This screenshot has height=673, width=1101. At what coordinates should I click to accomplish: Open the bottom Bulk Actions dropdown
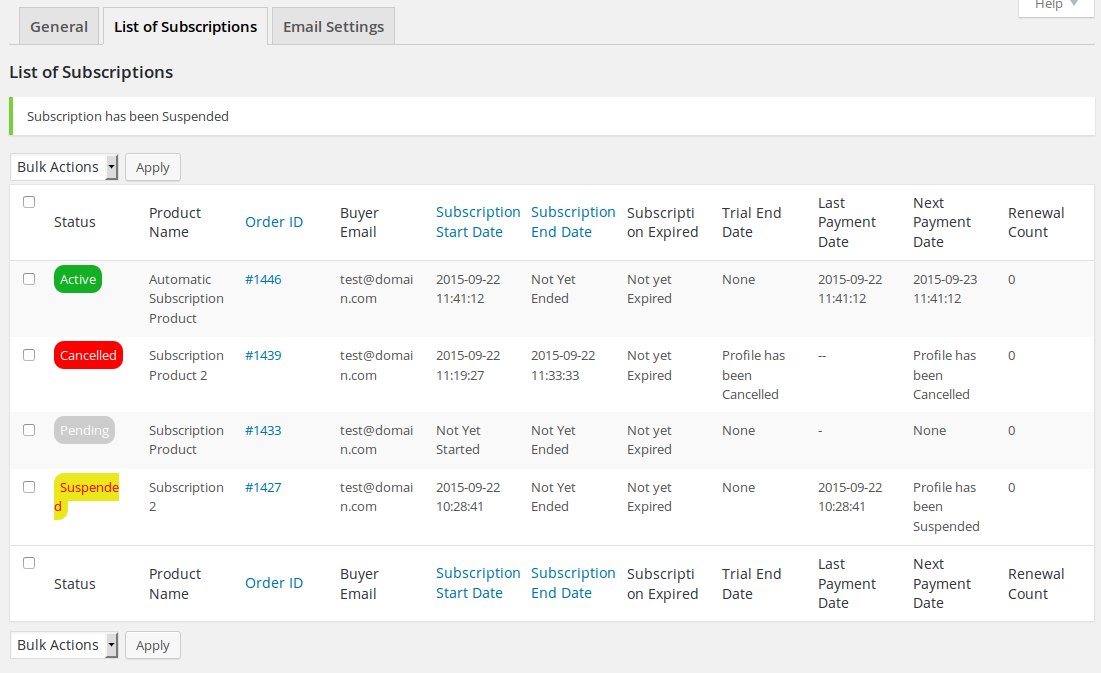click(65, 645)
